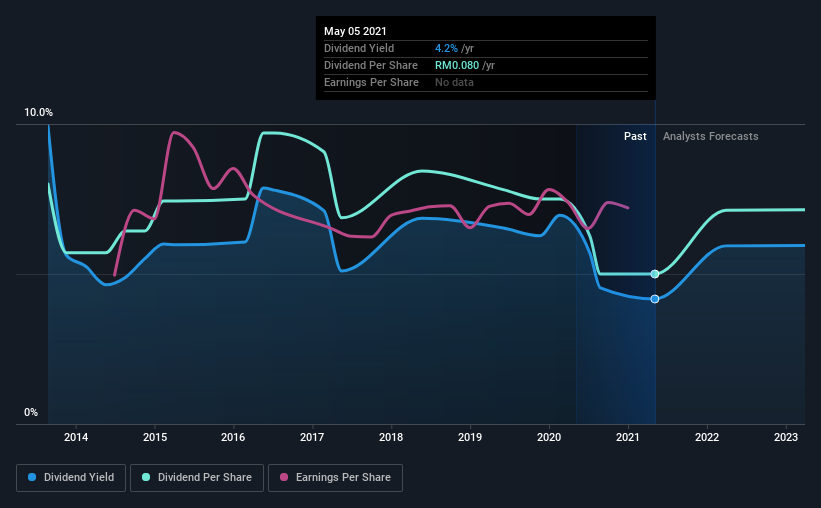Click the Past region label
The image size is (821, 508).
point(635,136)
